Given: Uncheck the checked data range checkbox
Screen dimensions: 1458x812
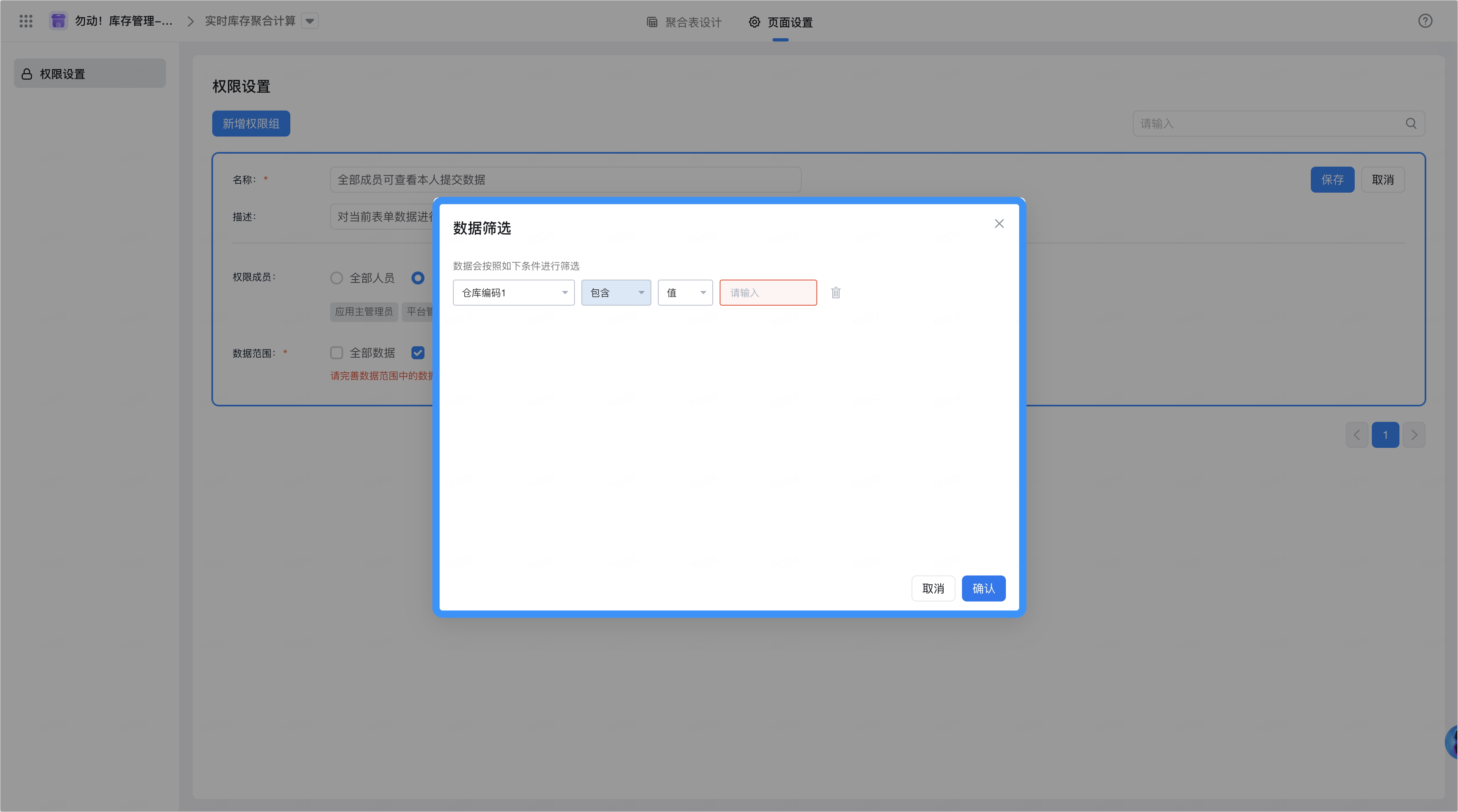Looking at the screenshot, I should 418,353.
